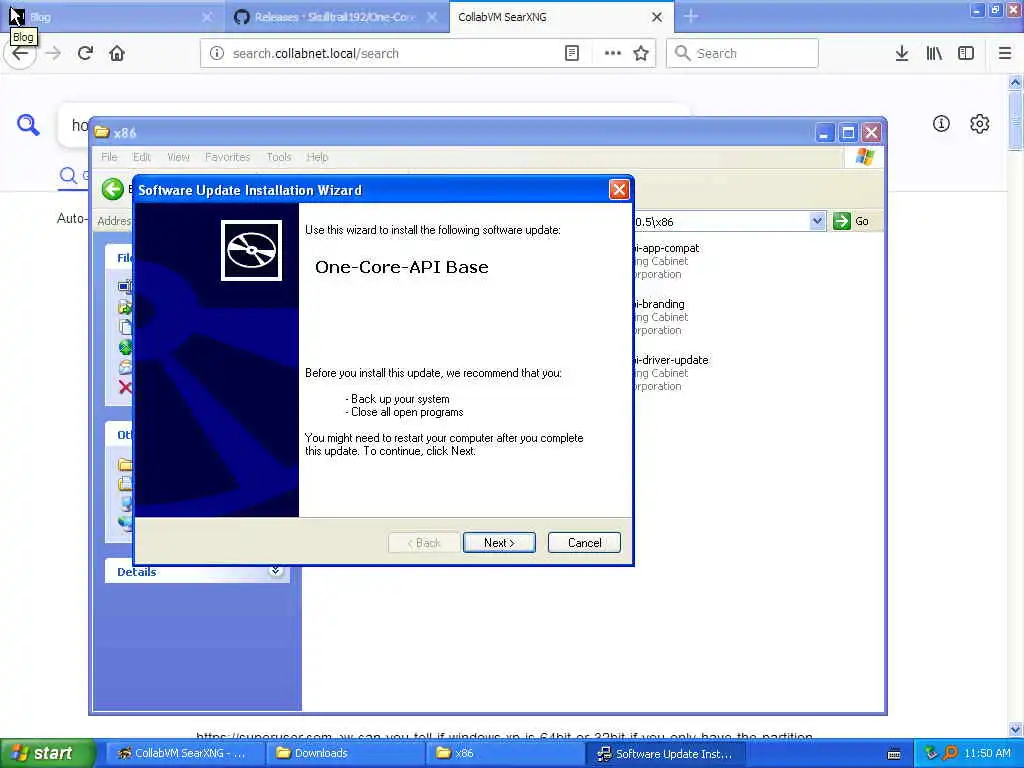Open the browser hamburger menu
This screenshot has width=1024, height=768.
point(1004,53)
